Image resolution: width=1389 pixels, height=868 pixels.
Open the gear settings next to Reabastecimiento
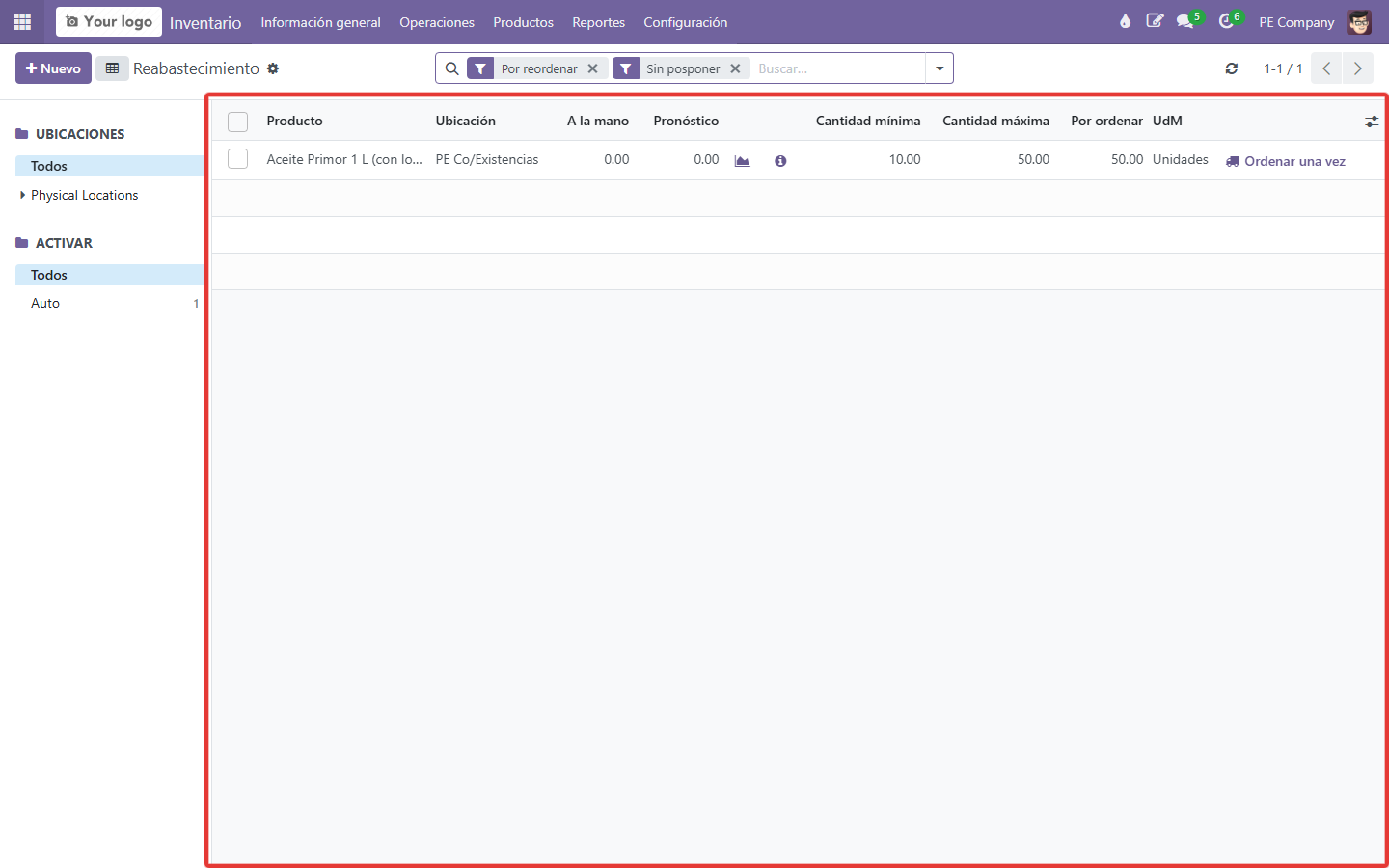tap(273, 68)
